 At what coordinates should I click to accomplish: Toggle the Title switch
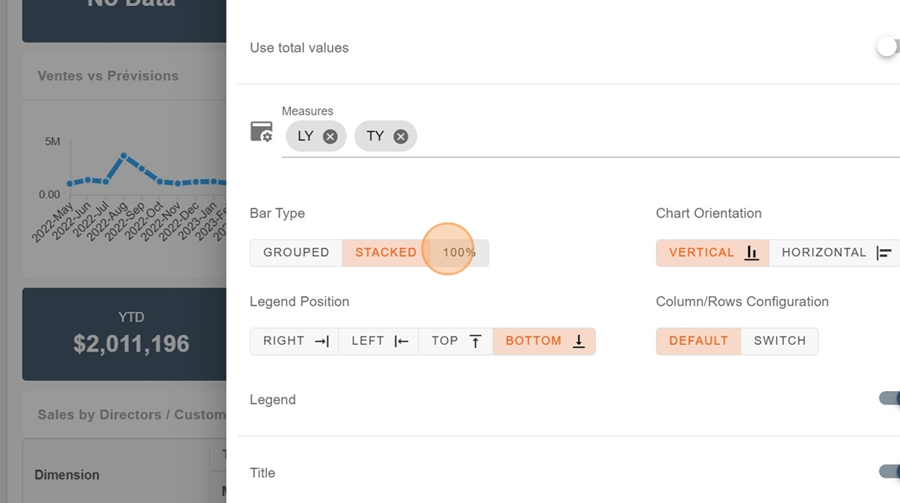click(888, 472)
